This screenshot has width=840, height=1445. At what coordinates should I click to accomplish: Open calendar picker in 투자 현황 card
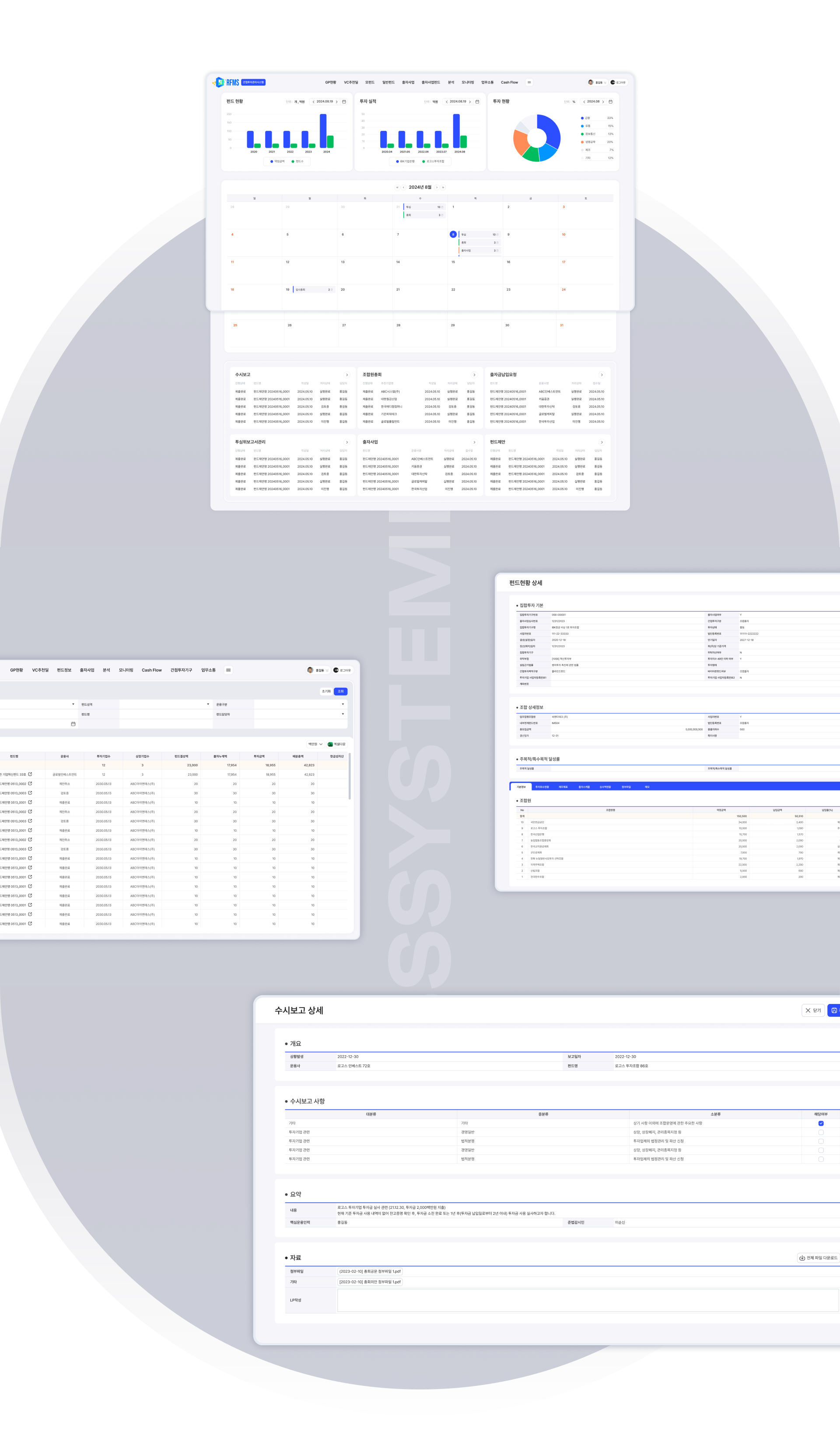[x=610, y=101]
